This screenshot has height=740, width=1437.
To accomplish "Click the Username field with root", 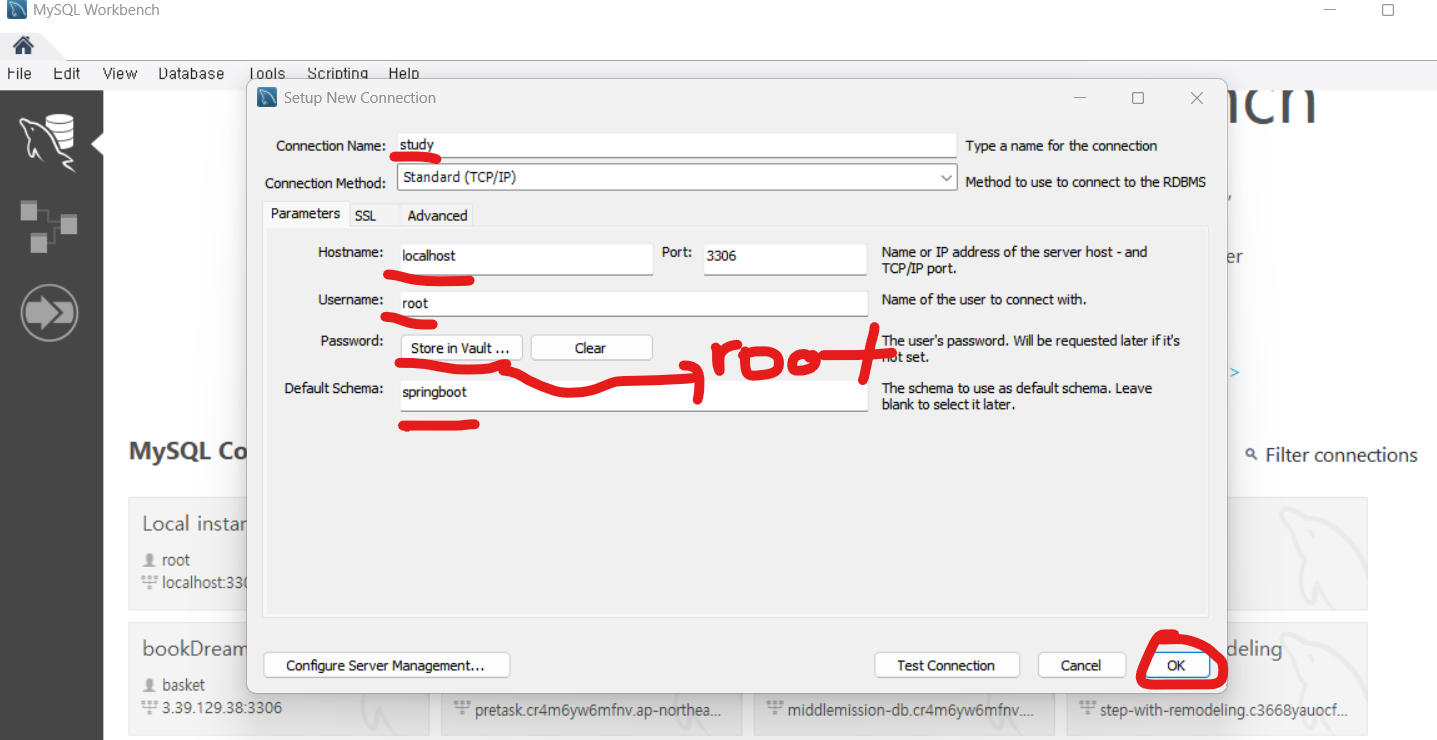I will (x=632, y=303).
